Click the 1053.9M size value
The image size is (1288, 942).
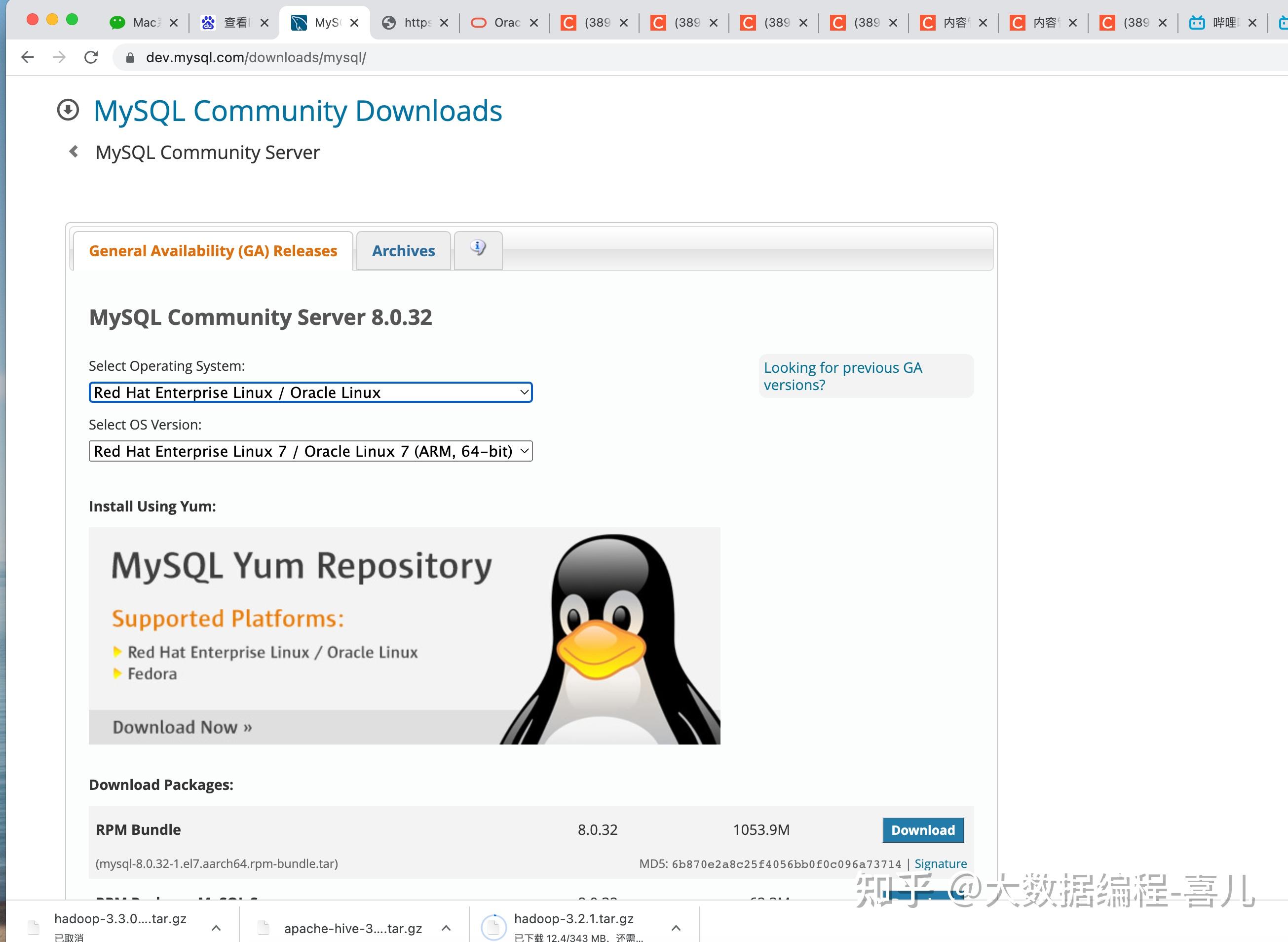tap(761, 829)
